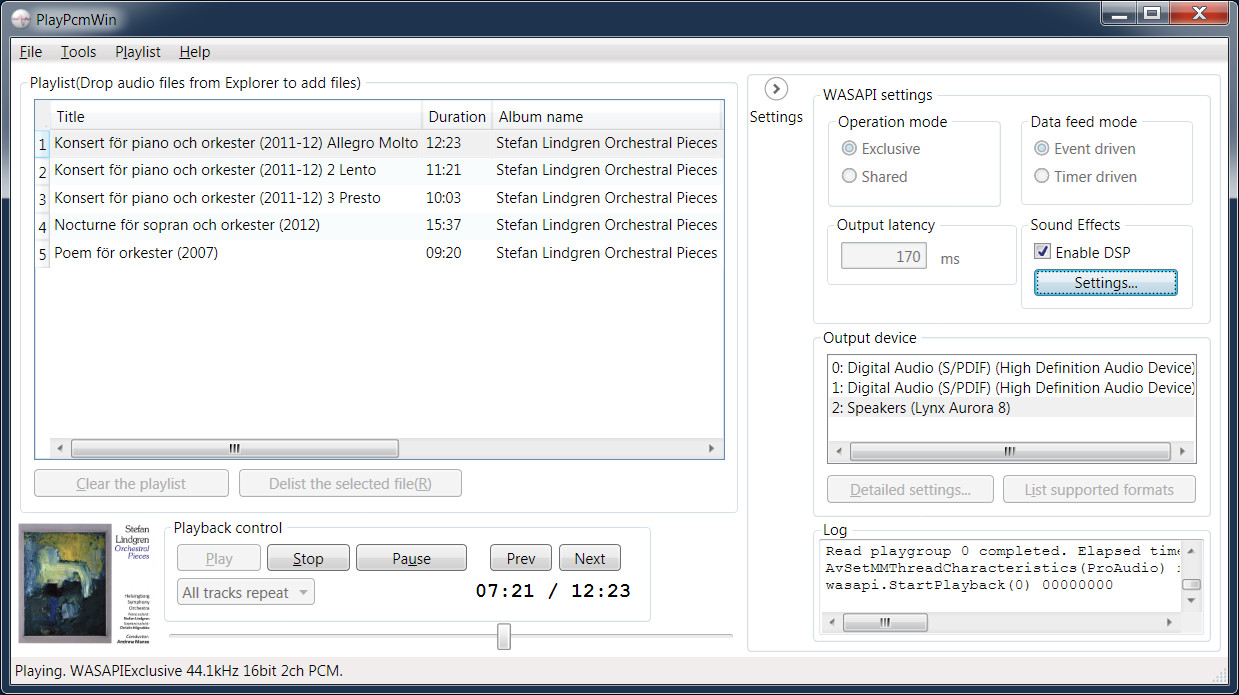Click the album cover art thumbnail

pos(79,583)
